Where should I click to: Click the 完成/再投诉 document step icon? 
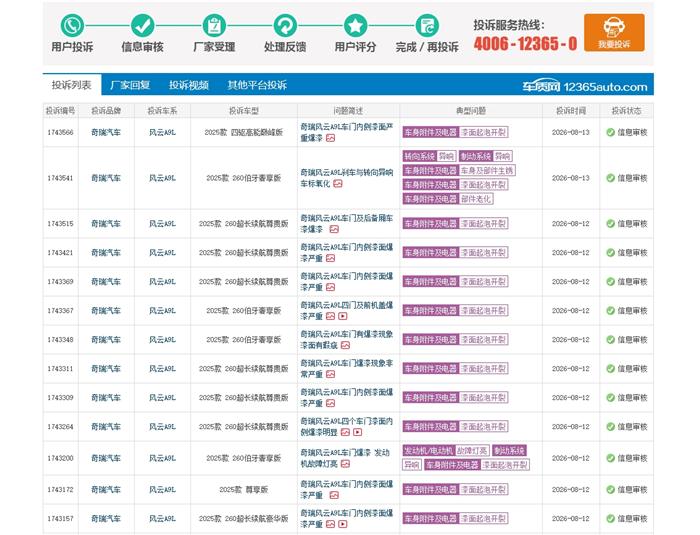click(427, 25)
